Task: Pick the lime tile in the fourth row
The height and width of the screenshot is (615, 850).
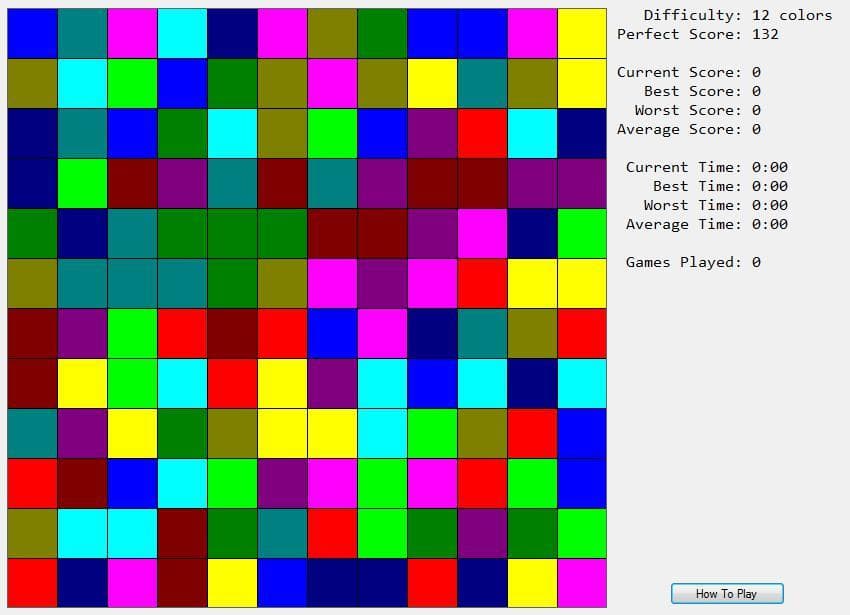Action: [x=82, y=183]
